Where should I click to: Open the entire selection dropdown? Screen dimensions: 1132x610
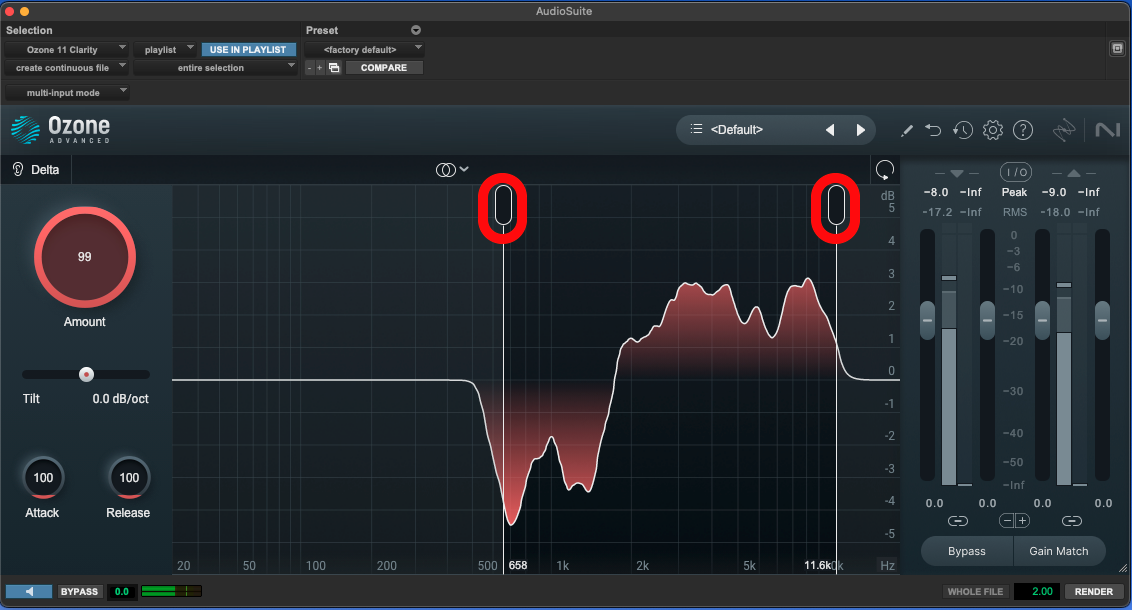coord(215,68)
